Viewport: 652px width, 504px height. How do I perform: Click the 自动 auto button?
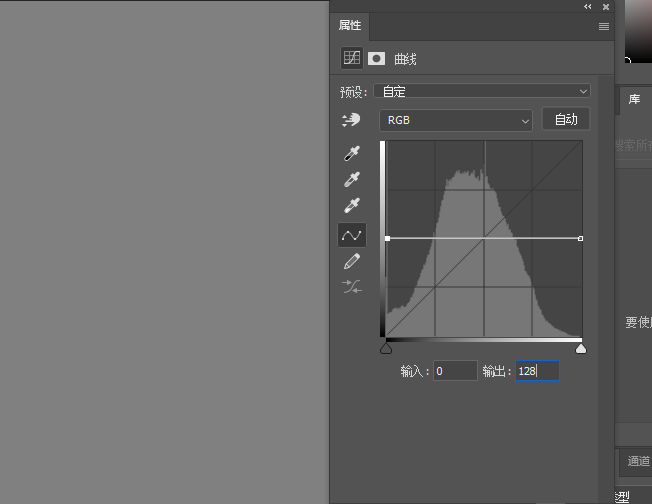coord(566,119)
